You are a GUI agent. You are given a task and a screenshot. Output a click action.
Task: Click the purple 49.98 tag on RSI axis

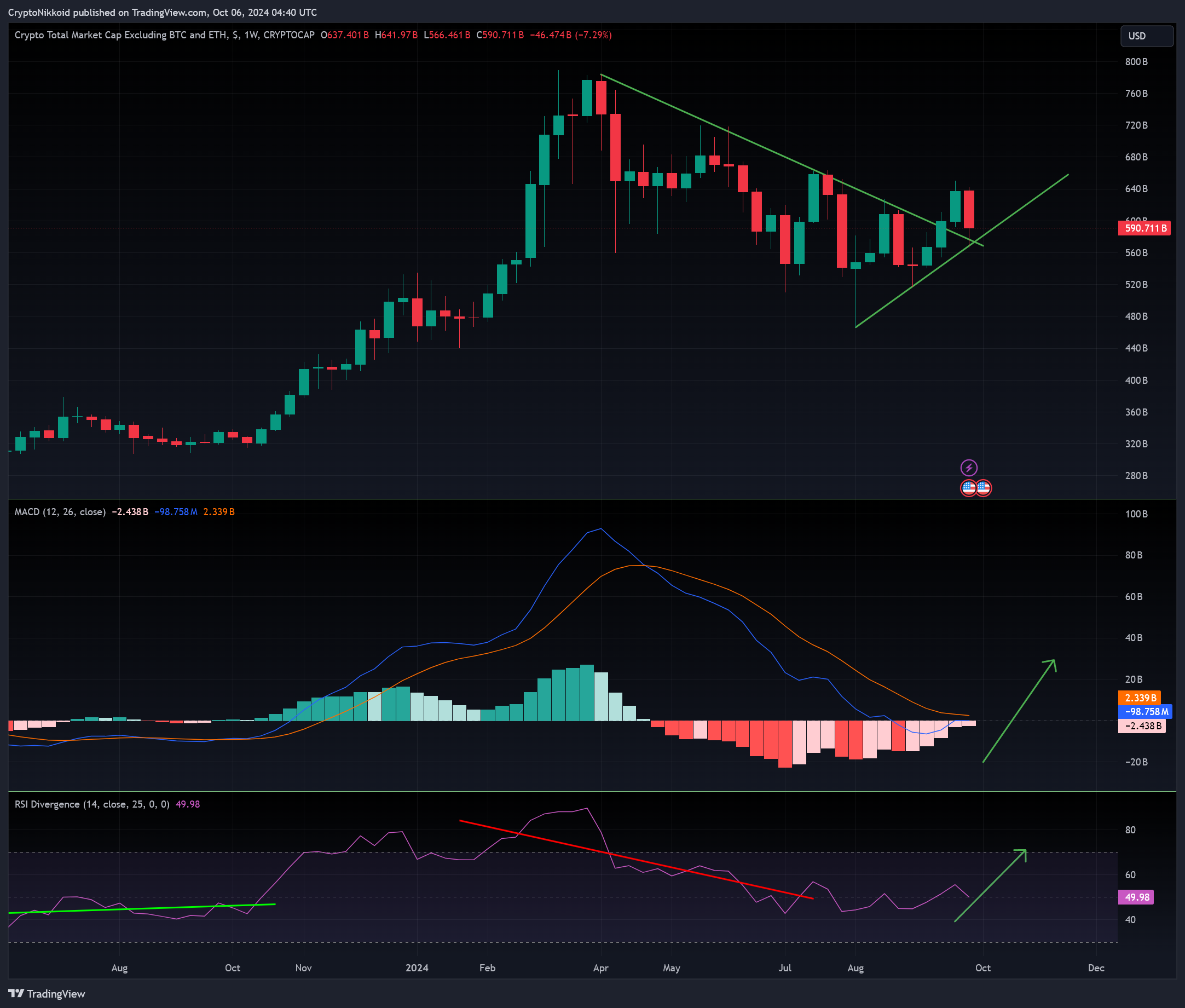pyautogui.click(x=1136, y=897)
